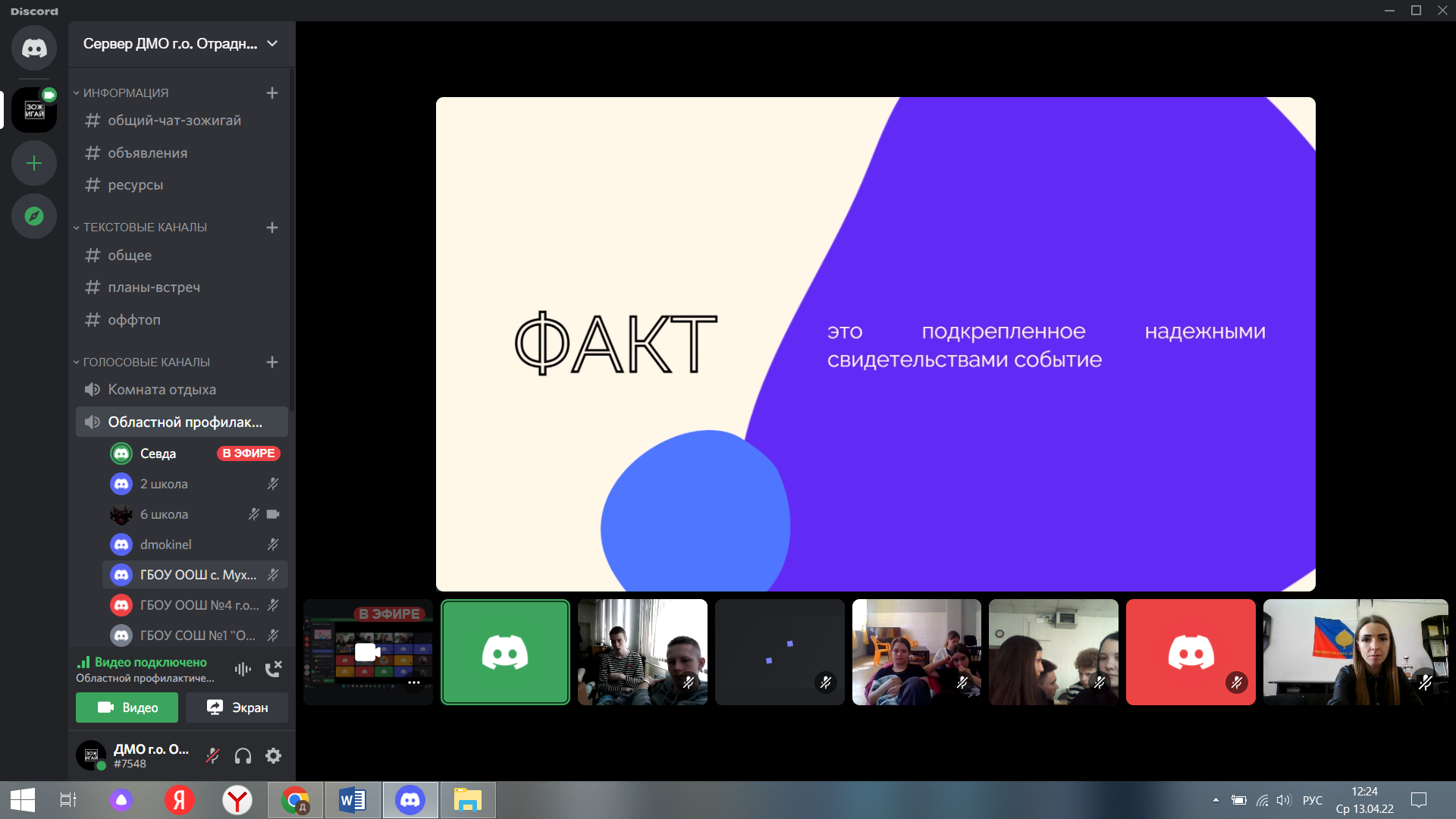Image resolution: width=1456 pixels, height=819 pixels.
Task: Turn on camera with Видео button
Action: click(x=127, y=708)
